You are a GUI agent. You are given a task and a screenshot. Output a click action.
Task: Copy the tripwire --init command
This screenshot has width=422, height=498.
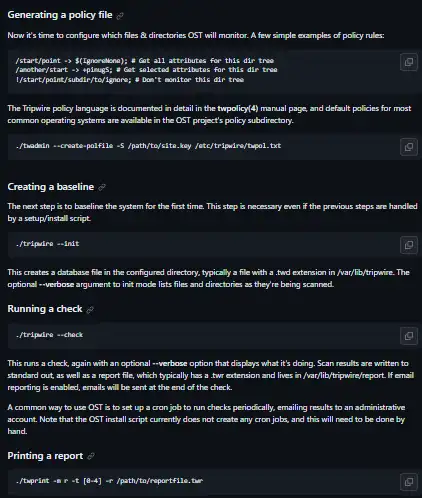409,245
